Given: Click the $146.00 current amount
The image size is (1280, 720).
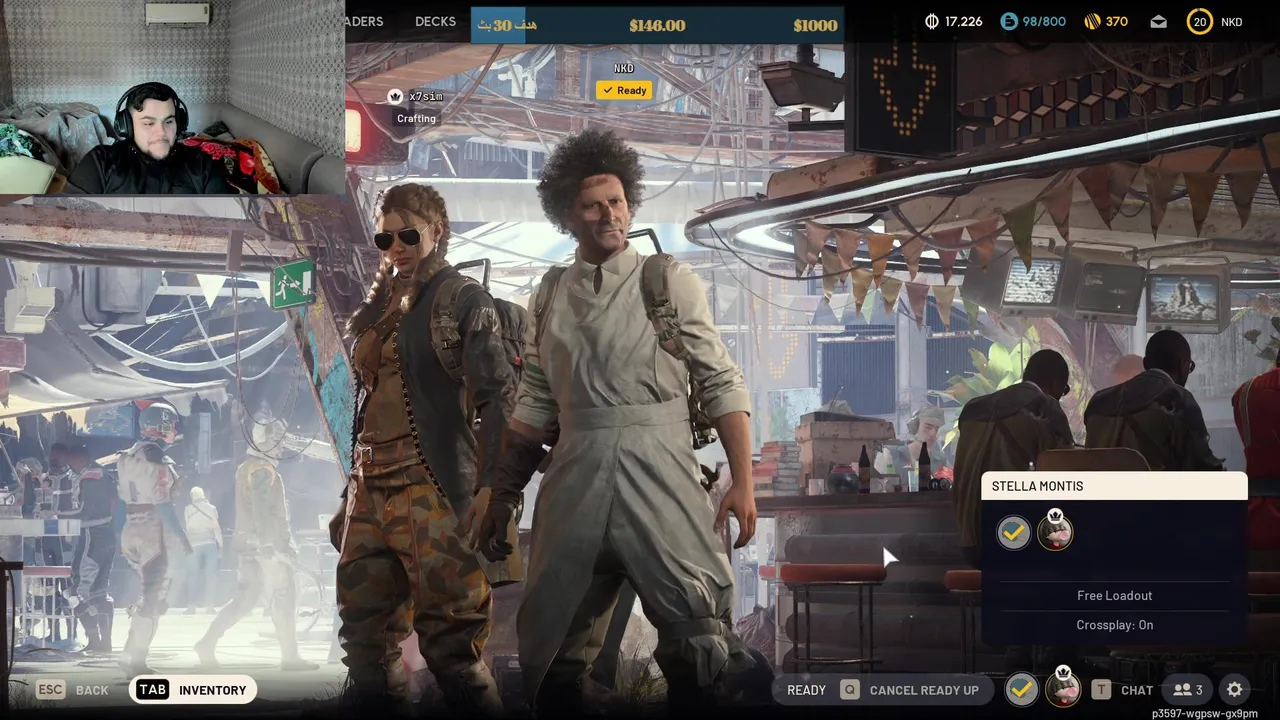Looking at the screenshot, I should (x=657, y=25).
